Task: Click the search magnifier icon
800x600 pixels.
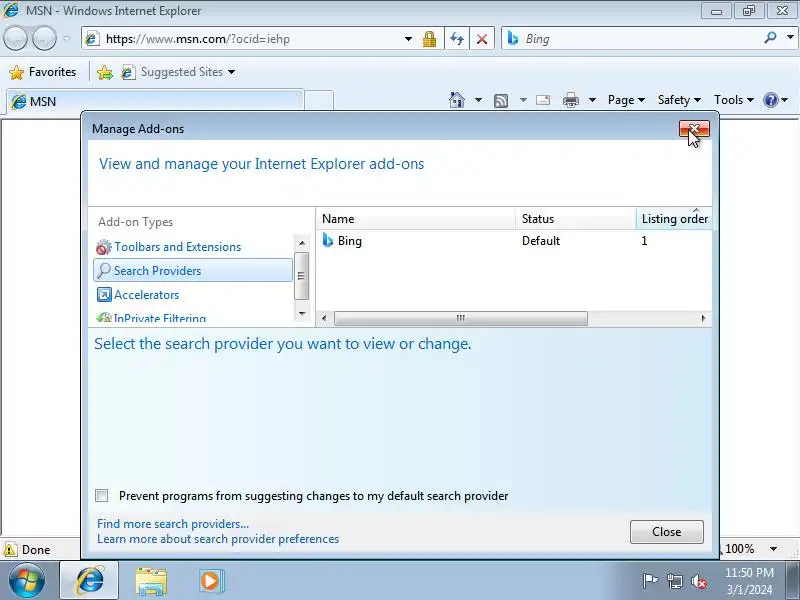Action: (770, 38)
